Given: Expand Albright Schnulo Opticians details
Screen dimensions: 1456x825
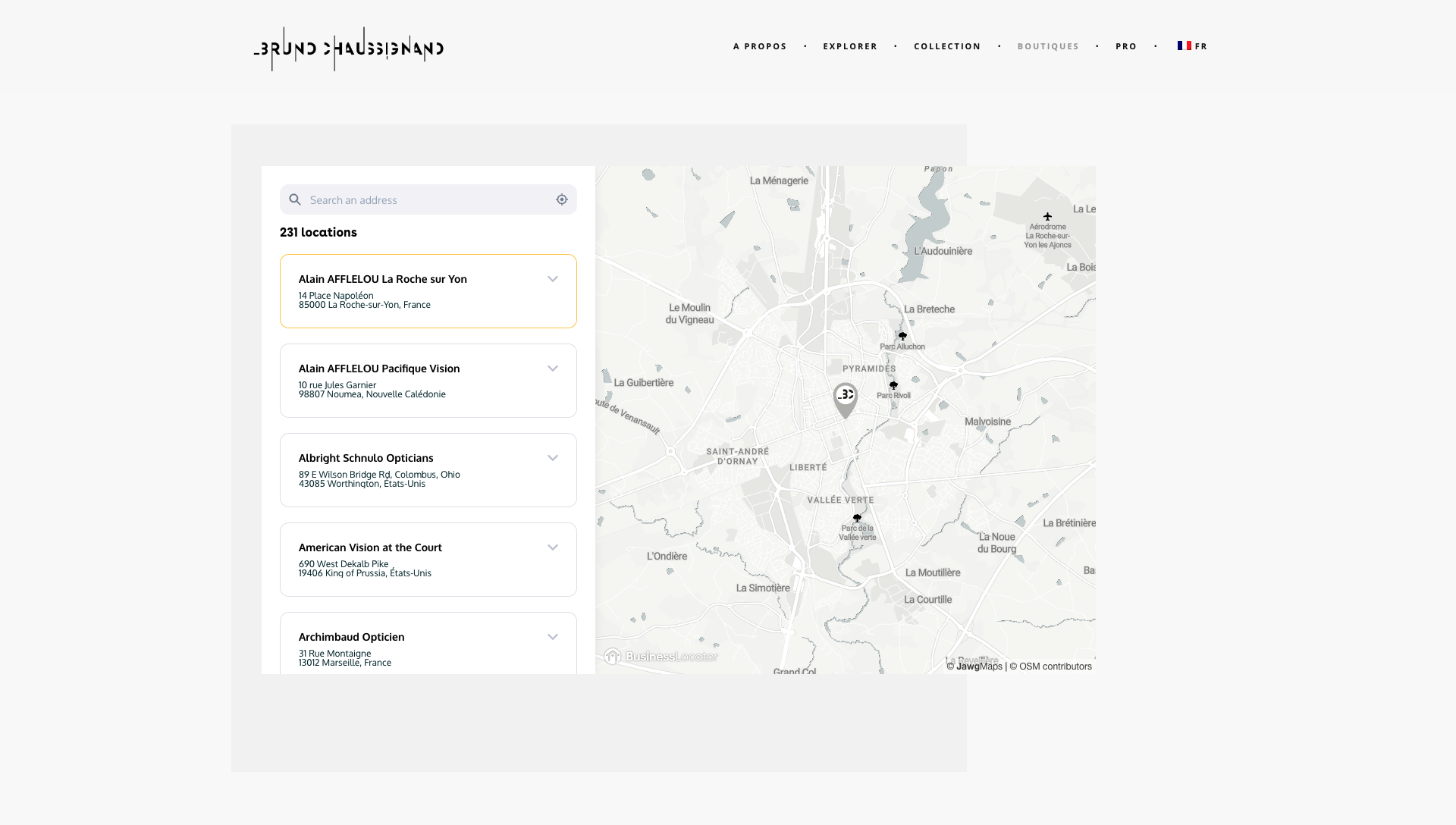Looking at the screenshot, I should (553, 458).
